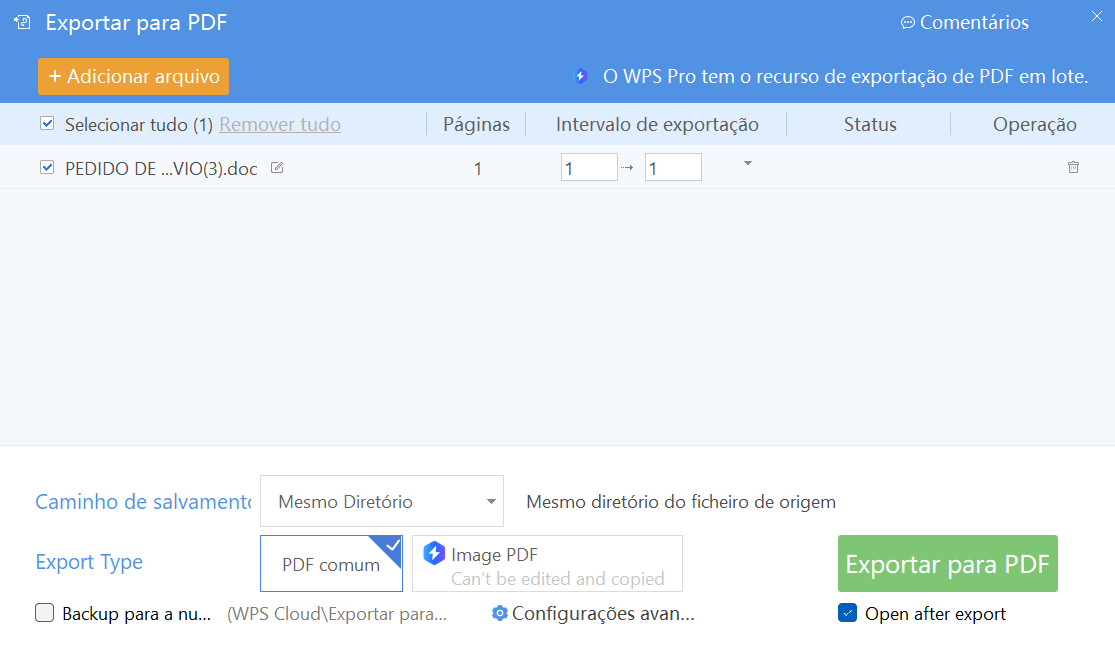
Task: Click Adicionar arquivo to add a file
Action: coord(133,75)
